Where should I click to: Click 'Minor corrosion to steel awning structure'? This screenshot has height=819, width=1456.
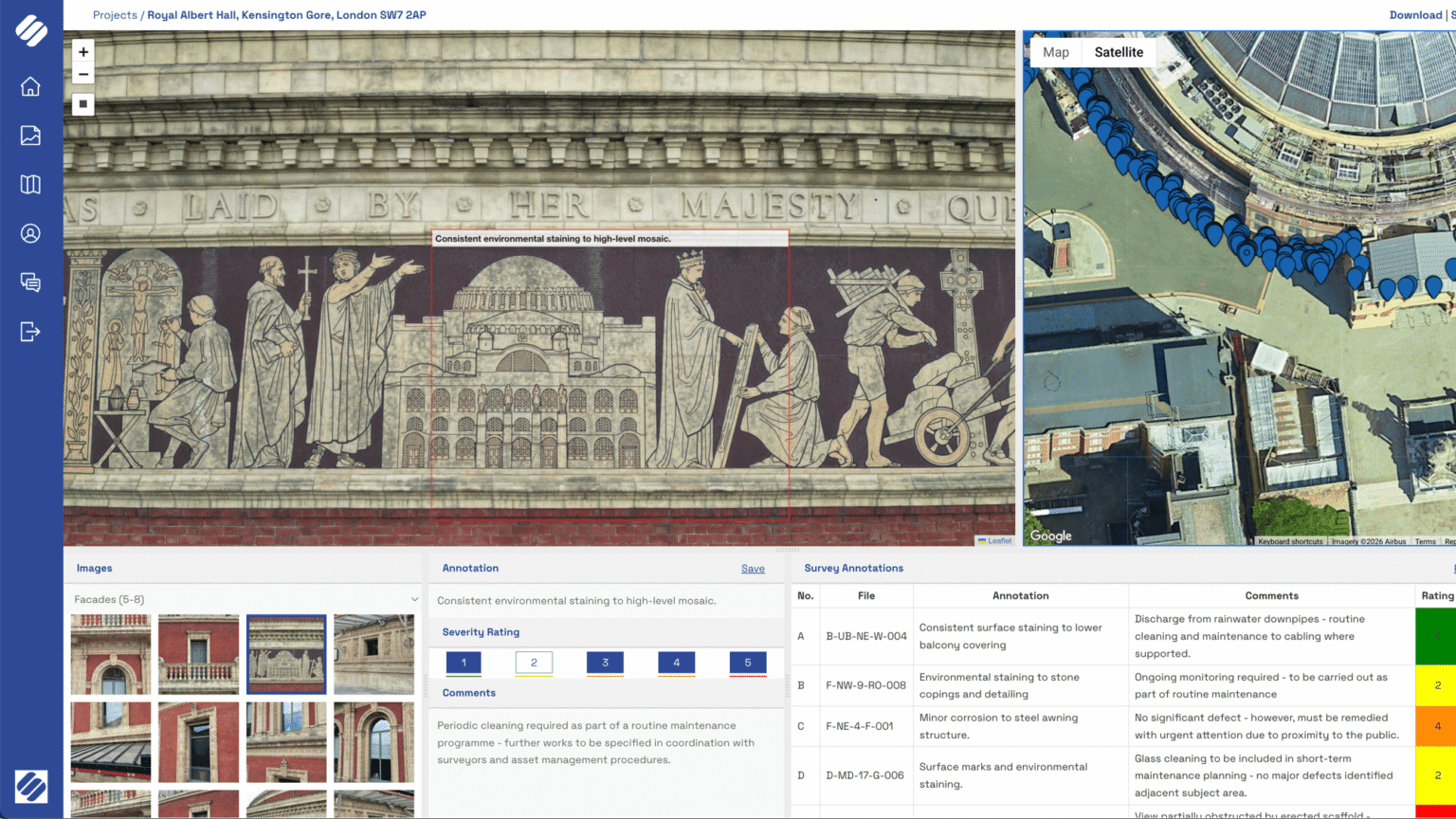click(998, 726)
